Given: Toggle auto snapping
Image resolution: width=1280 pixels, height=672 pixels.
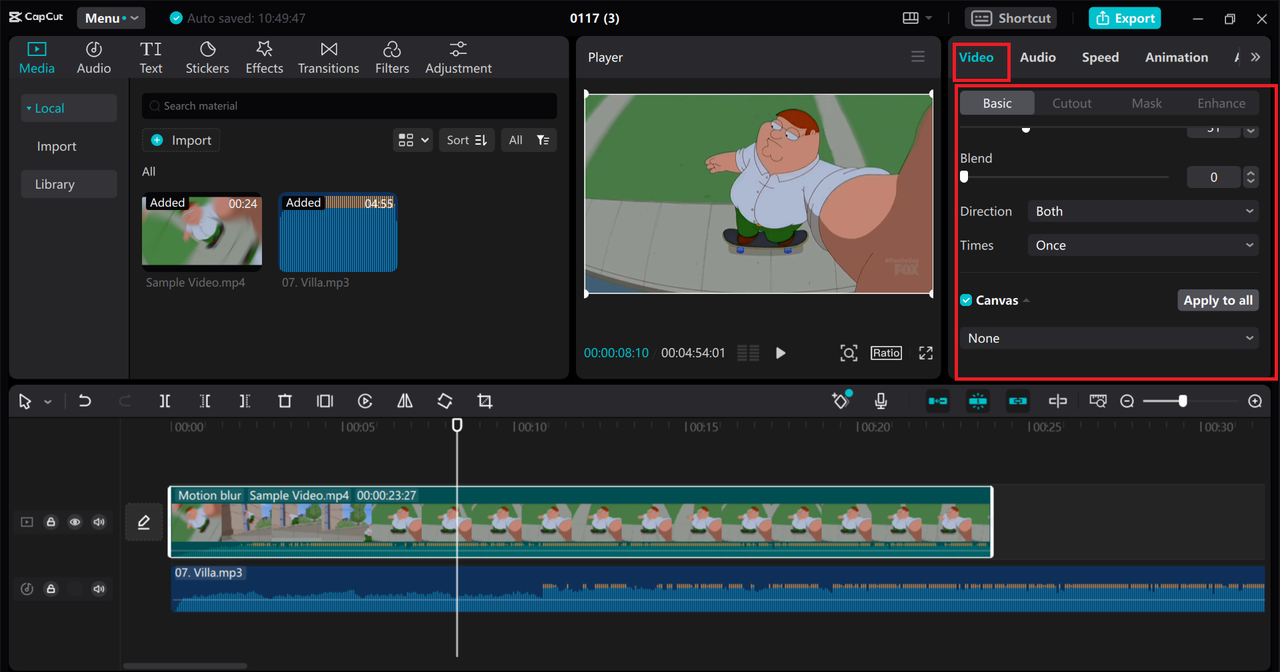Looking at the screenshot, I should [978, 401].
